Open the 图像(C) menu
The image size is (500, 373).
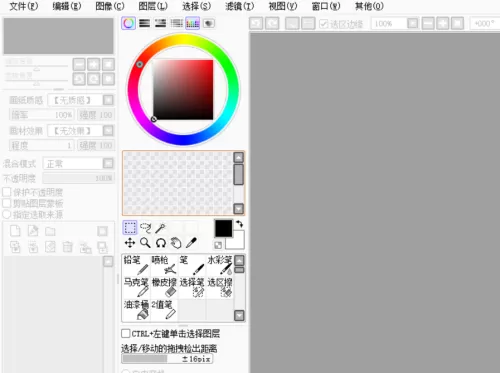click(x=110, y=6)
